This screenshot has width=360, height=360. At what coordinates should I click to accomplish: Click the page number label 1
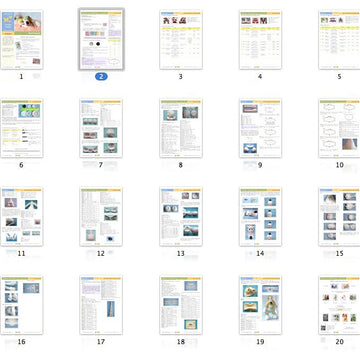[x=21, y=77]
